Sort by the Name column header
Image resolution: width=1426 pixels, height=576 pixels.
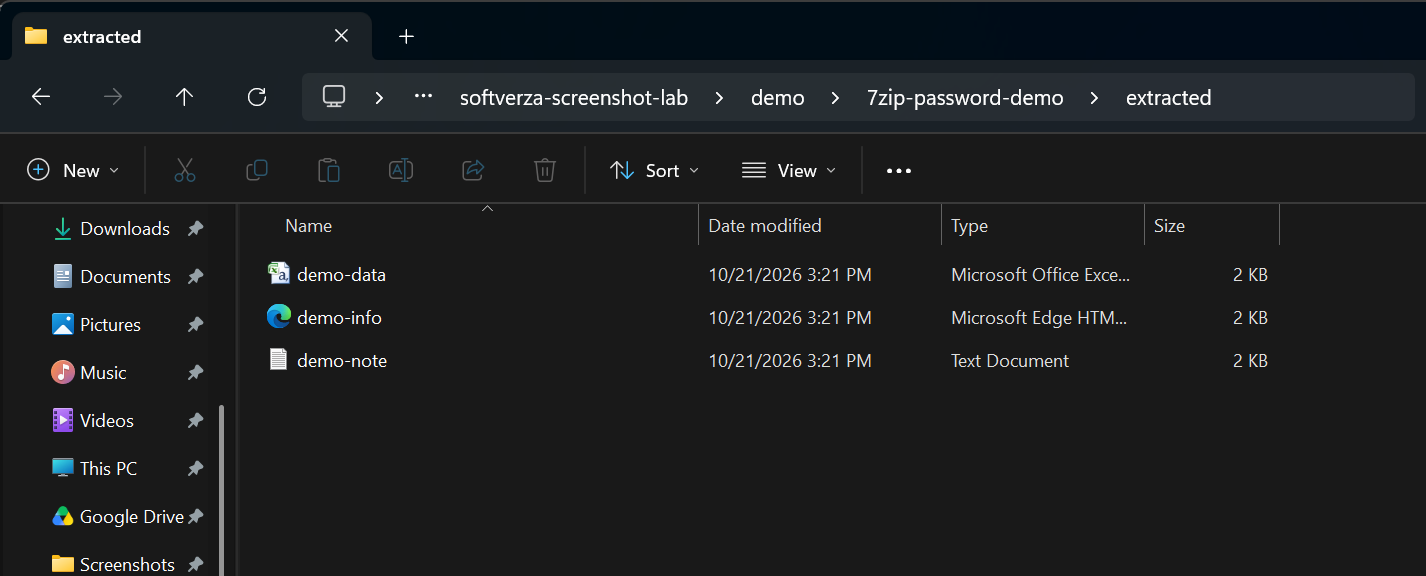308,226
